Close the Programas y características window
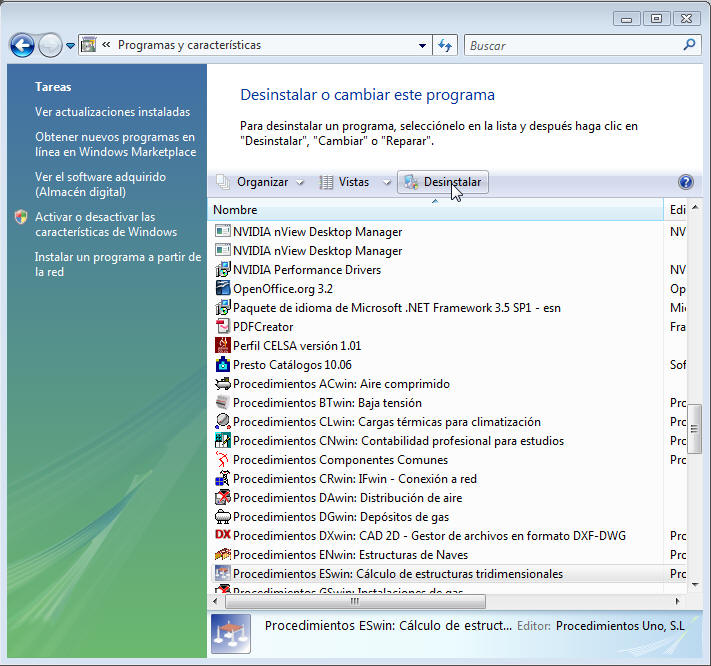 coord(687,19)
